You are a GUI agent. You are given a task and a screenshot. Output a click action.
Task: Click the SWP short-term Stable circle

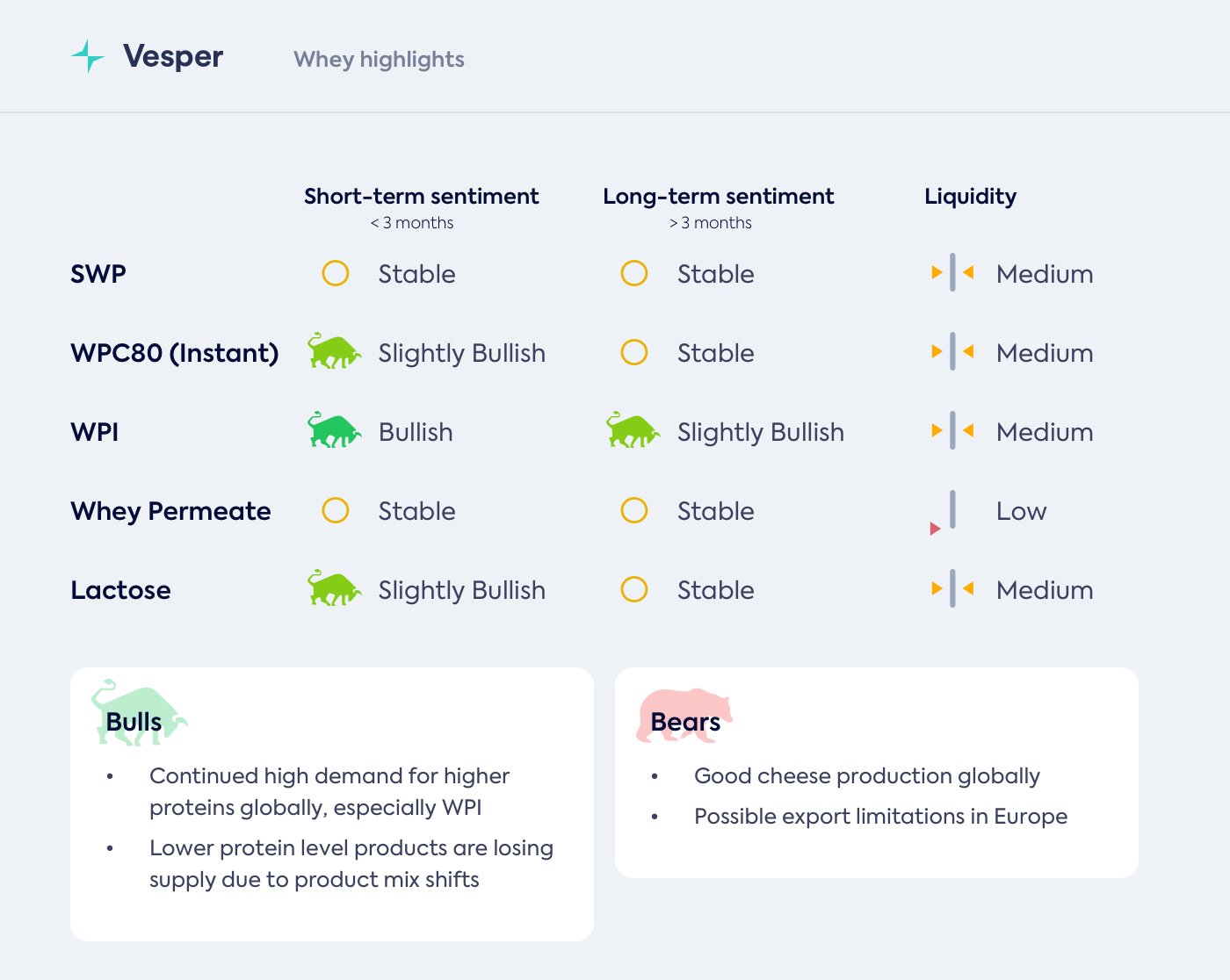click(x=336, y=273)
